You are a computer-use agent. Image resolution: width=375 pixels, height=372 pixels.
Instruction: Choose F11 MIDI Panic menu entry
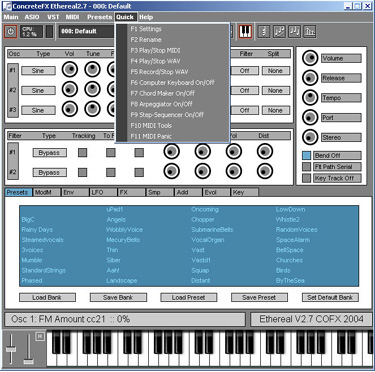click(173, 136)
